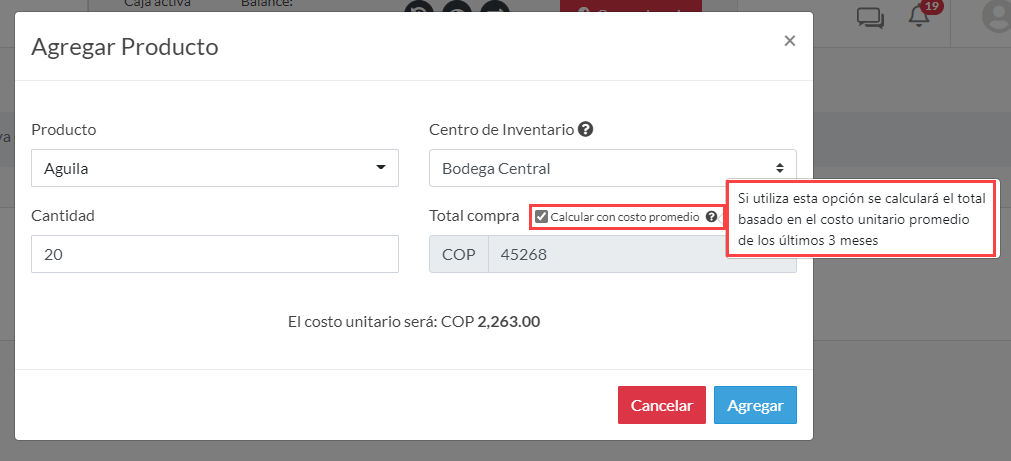Screen dimensions: 1011x461
Task: Click the Calcular con costo promedio label
Action: pos(625,217)
